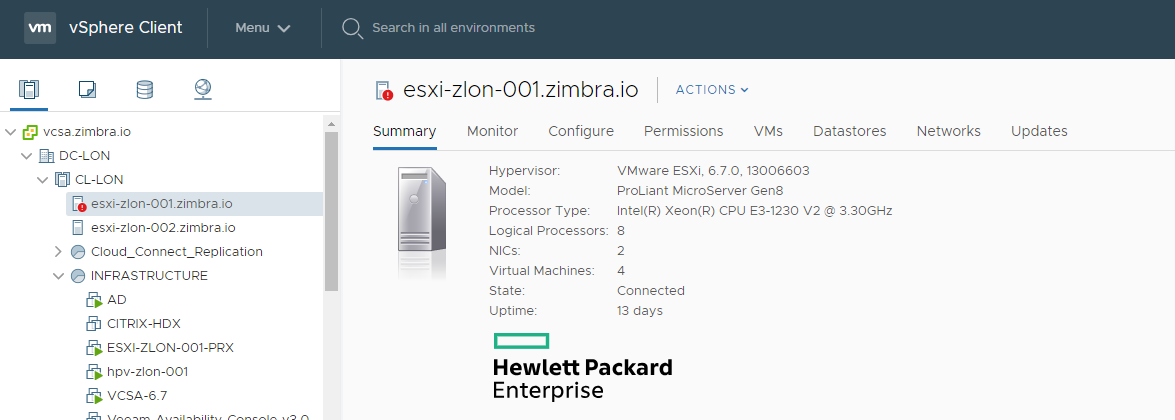Screen dimensions: 1175x420
Task: Open the ACTIONS dropdown
Action: click(712, 90)
